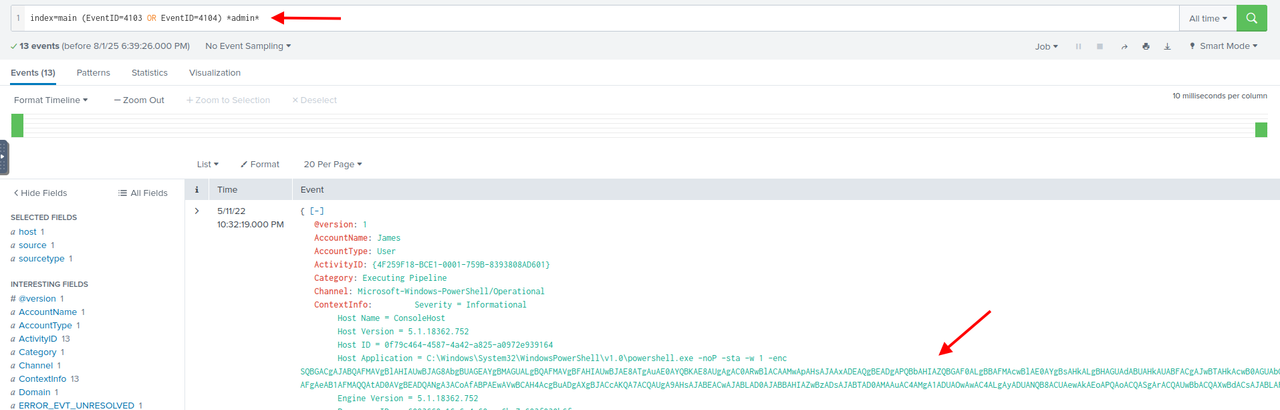This screenshot has height=410, width=1280.
Task: Switch to the Events (13) tab
Action: (33, 73)
